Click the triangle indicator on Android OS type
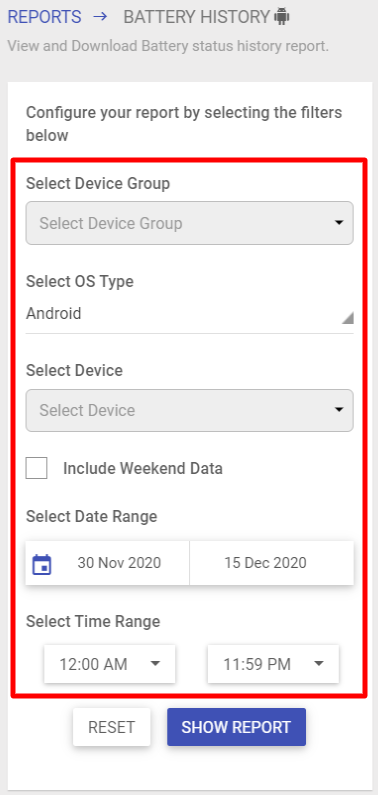The height and width of the screenshot is (795, 378). tap(347, 318)
